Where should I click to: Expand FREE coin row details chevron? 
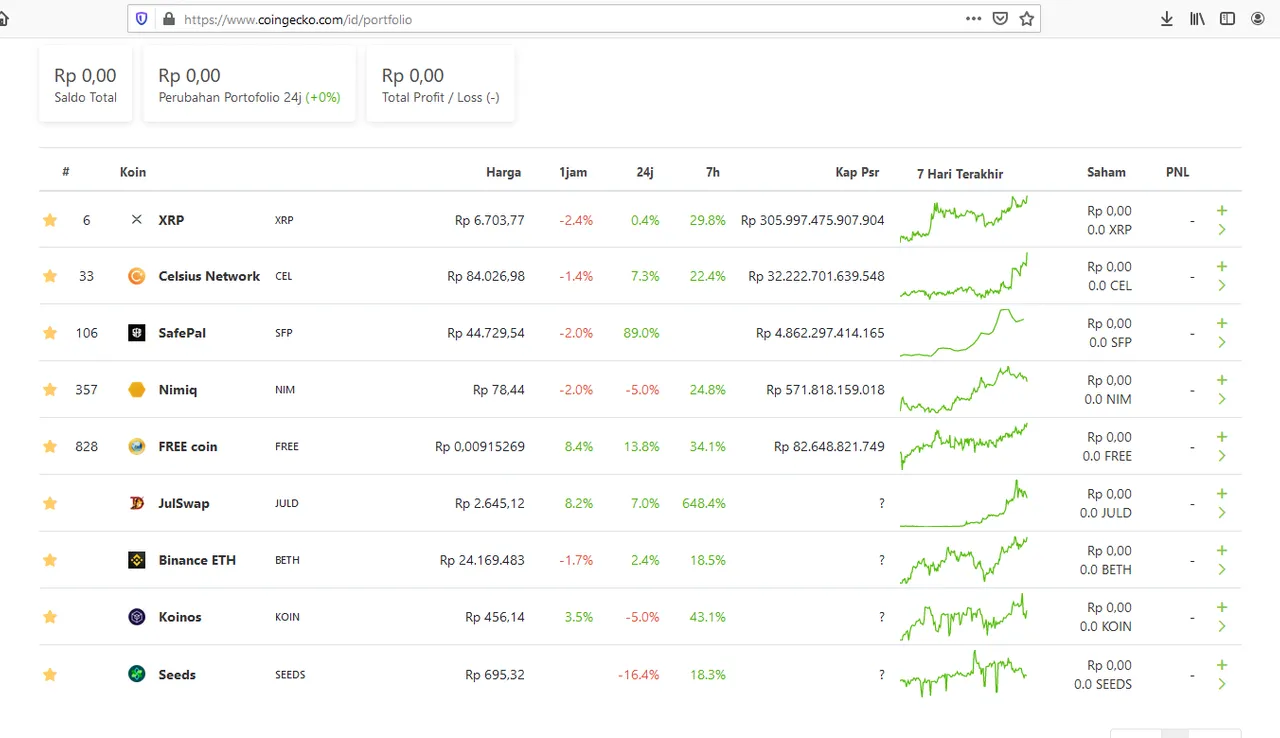tap(1222, 457)
